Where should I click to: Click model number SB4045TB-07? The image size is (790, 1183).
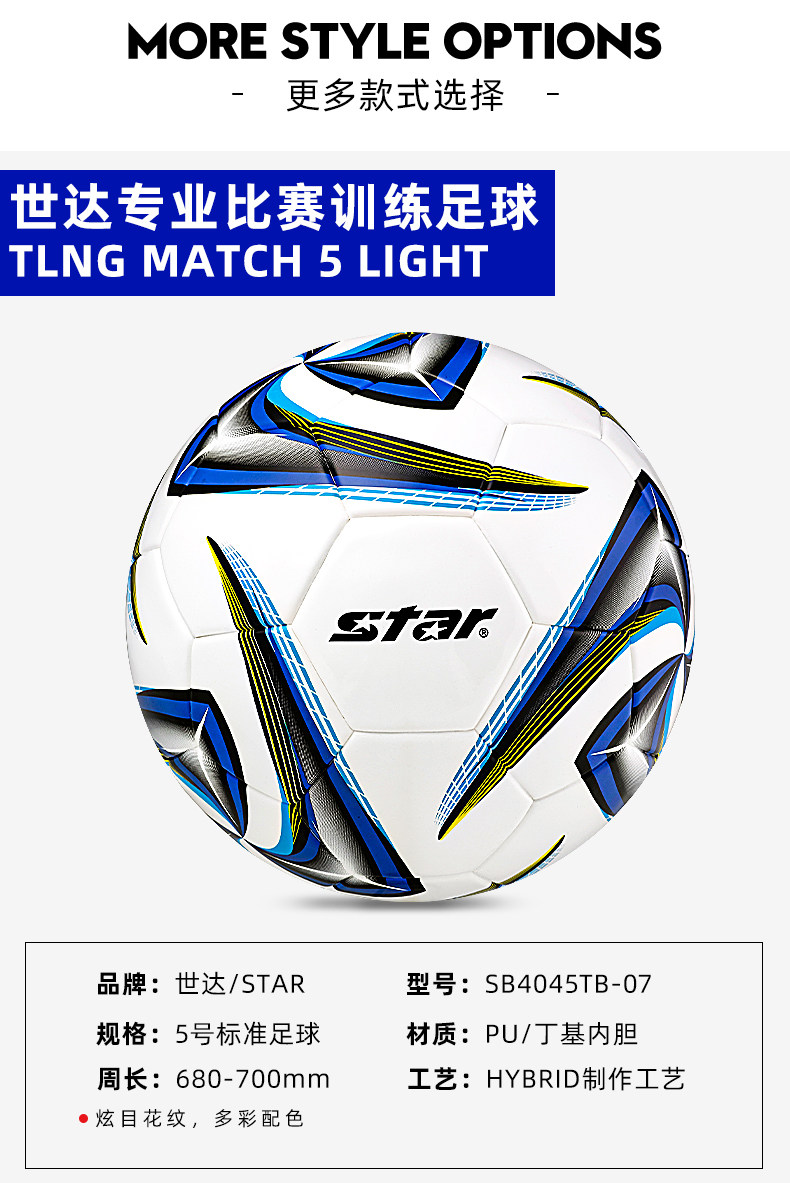click(567, 984)
